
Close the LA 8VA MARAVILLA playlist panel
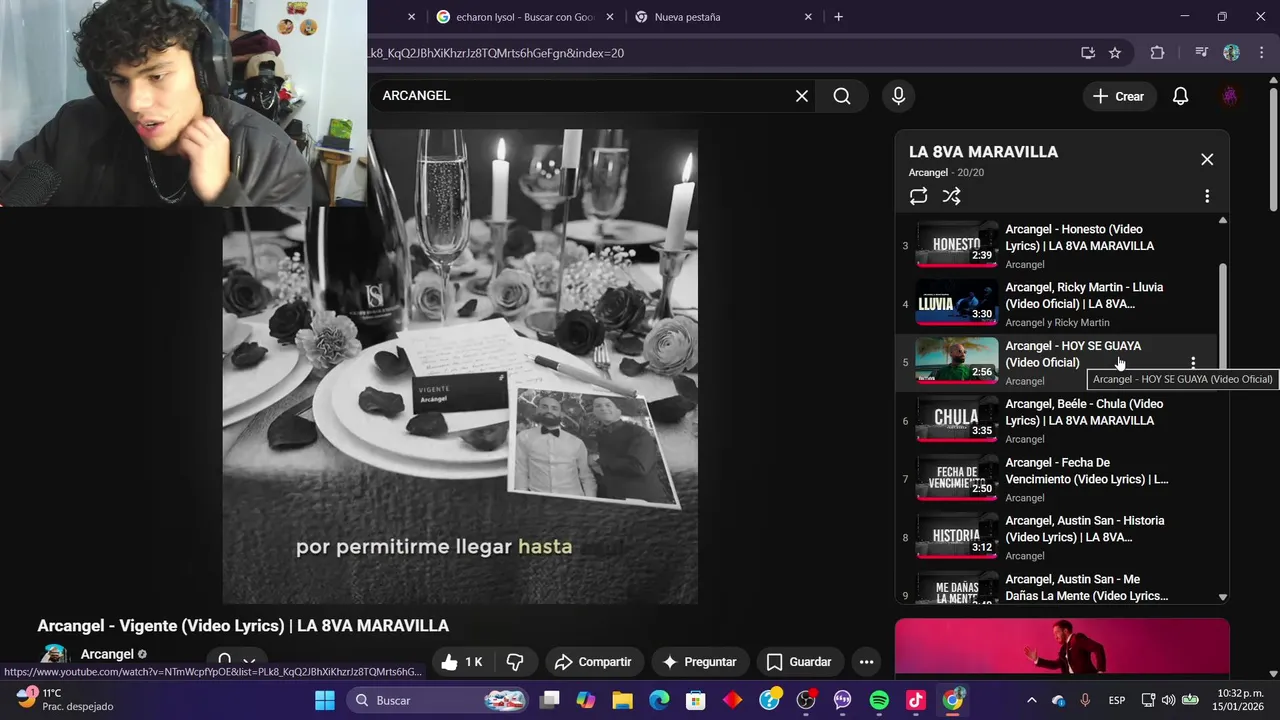[x=1207, y=159]
